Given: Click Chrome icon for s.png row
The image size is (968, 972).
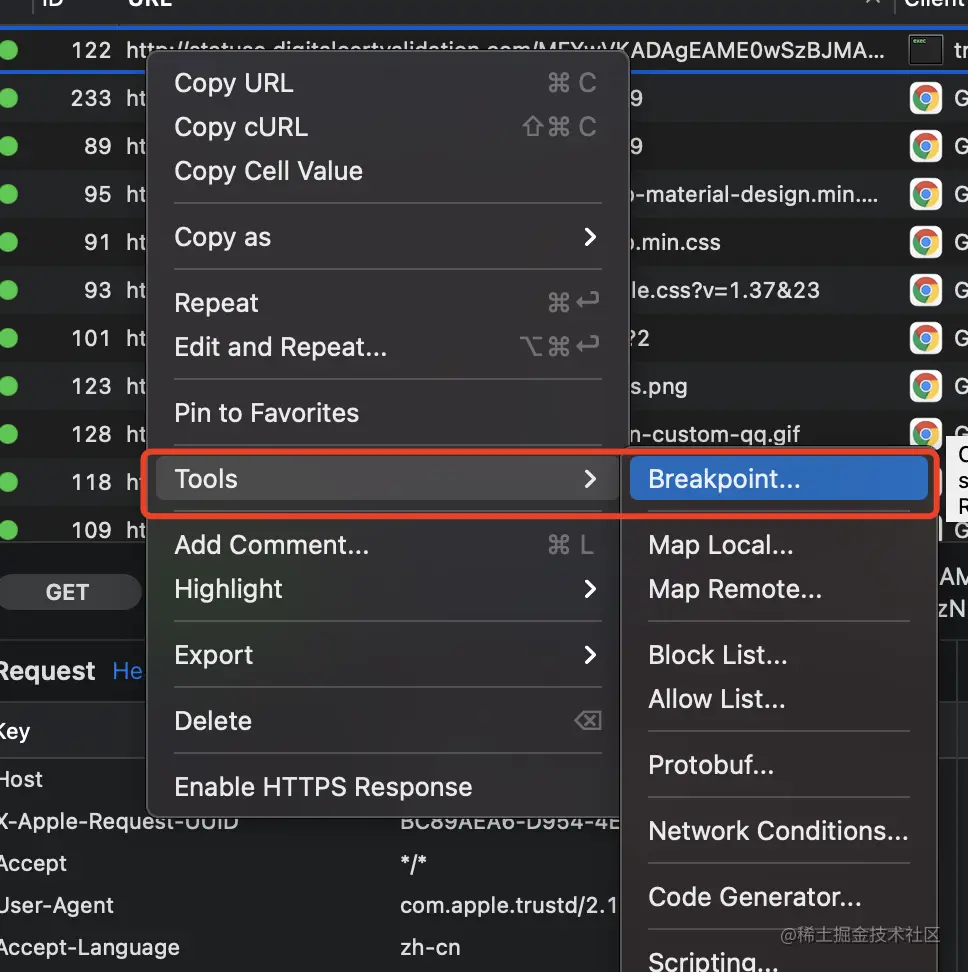Looking at the screenshot, I should pos(926,386).
